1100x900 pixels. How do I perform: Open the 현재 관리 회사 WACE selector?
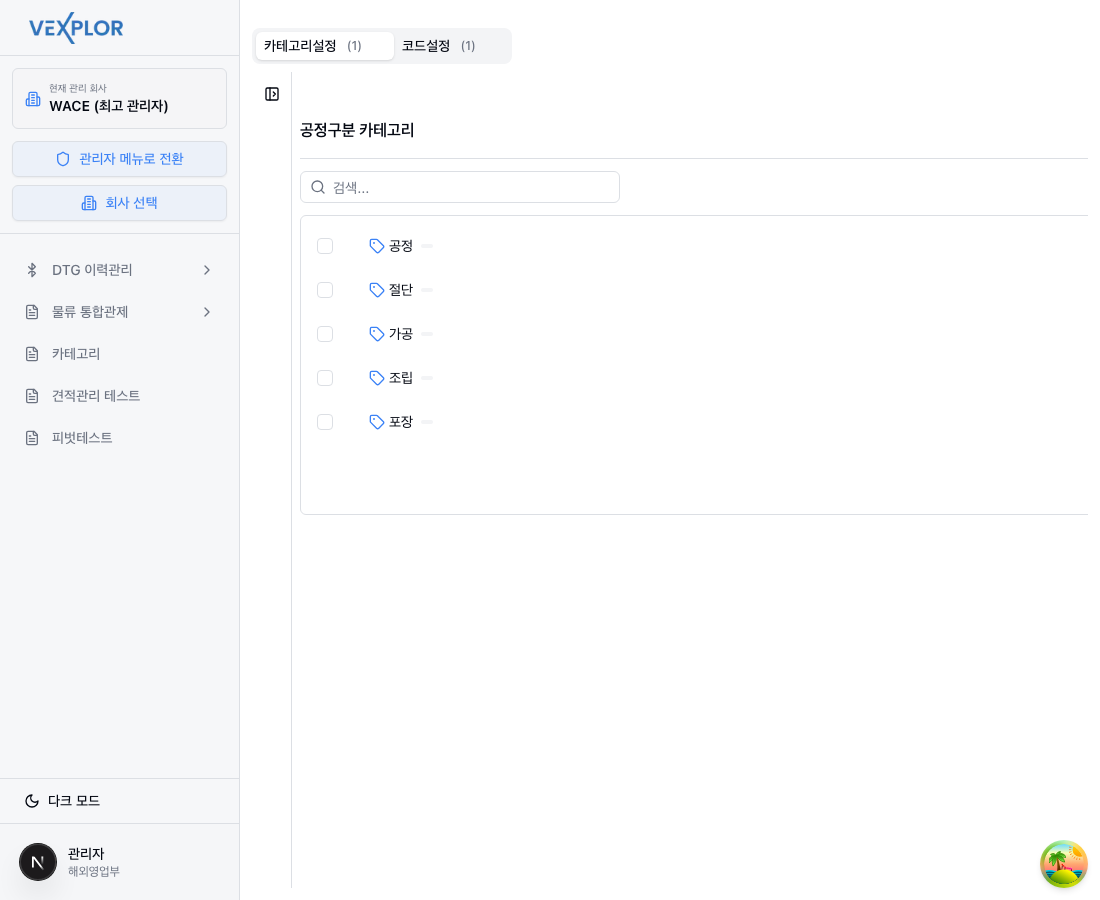click(x=119, y=98)
